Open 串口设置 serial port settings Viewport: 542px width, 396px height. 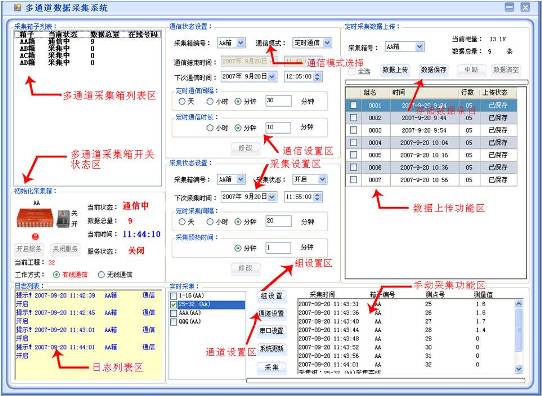coord(272,331)
